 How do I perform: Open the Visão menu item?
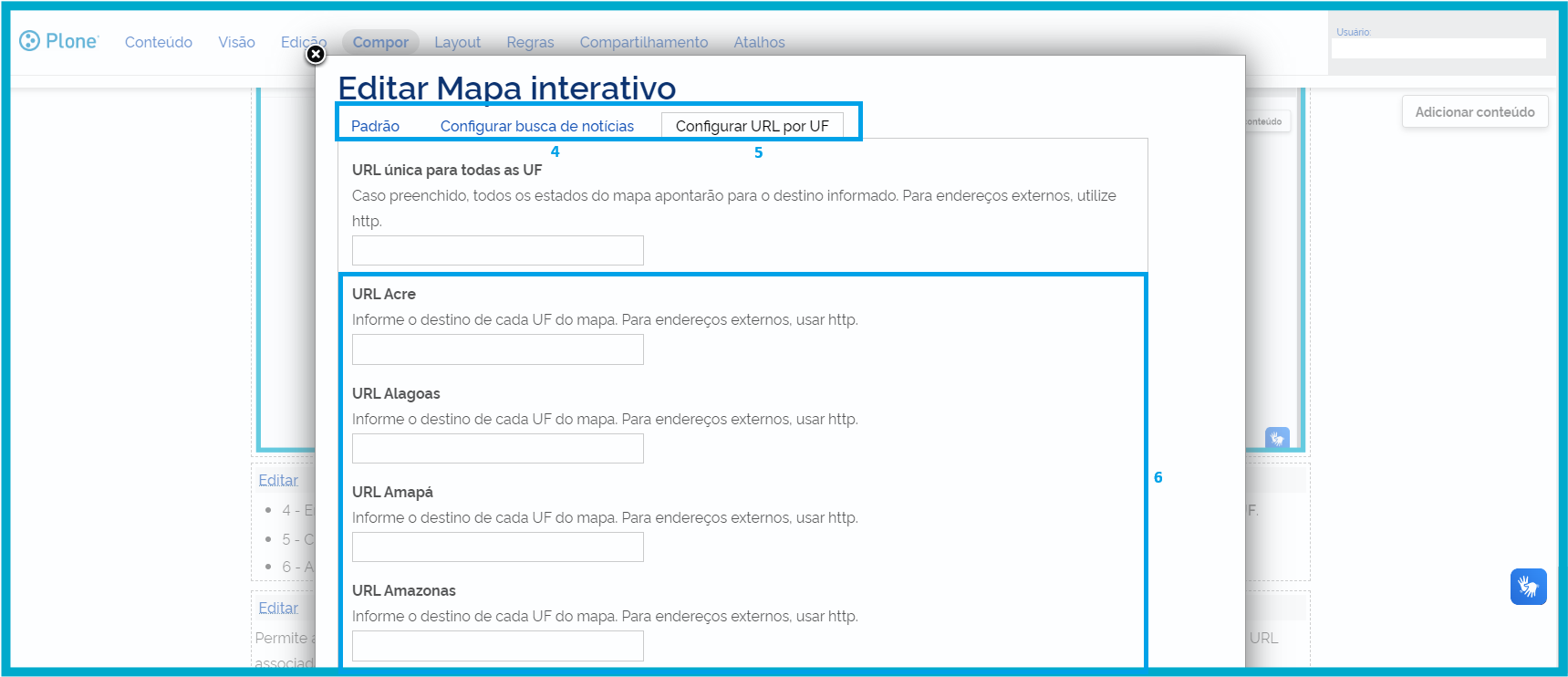pyautogui.click(x=236, y=42)
